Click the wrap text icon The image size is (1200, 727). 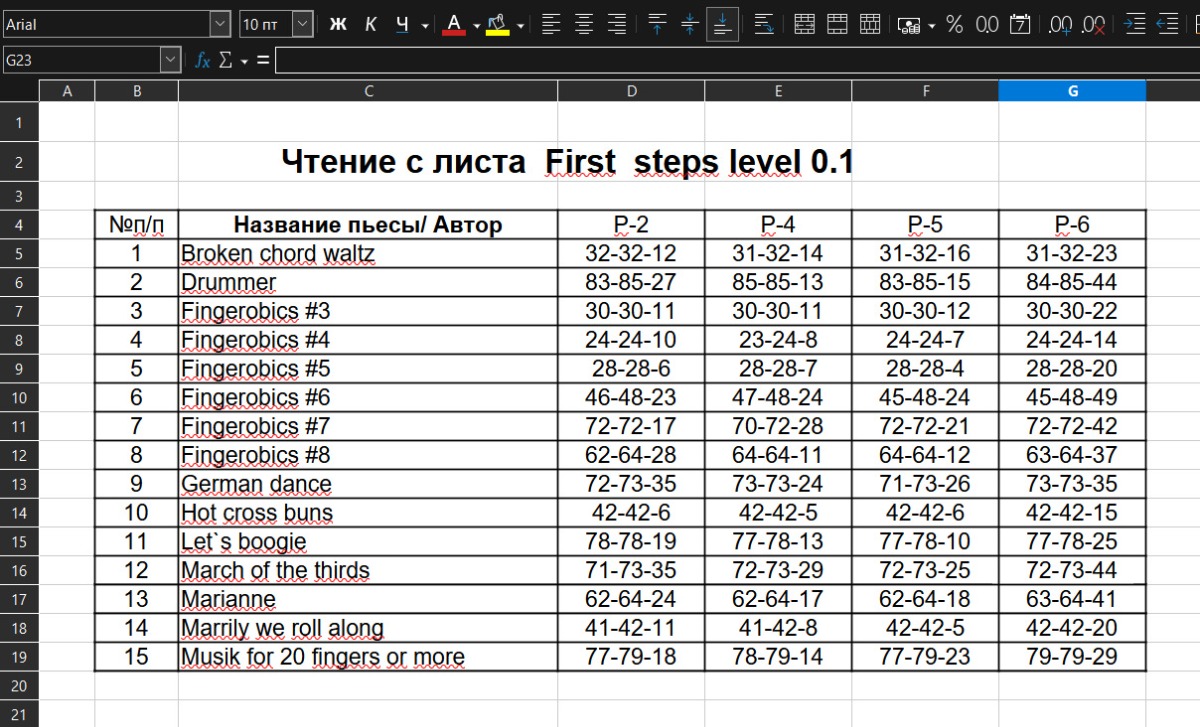tap(763, 24)
